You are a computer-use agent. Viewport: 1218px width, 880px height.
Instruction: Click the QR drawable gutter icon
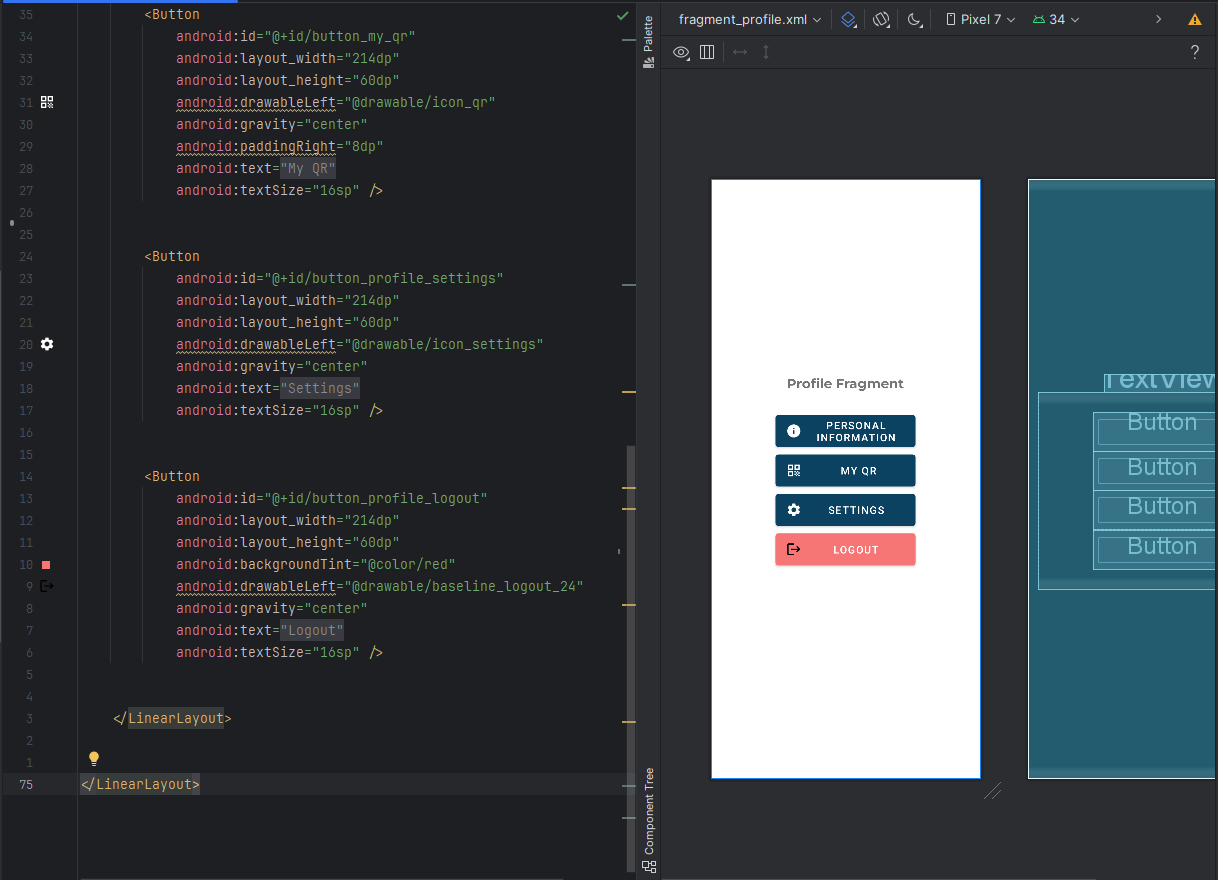tap(47, 102)
